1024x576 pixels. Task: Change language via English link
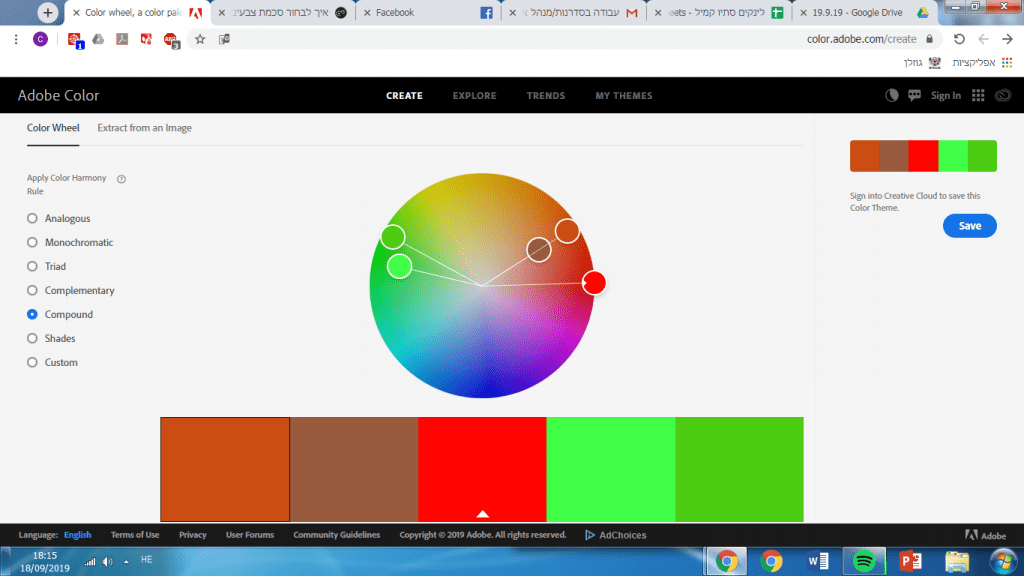[x=78, y=535]
